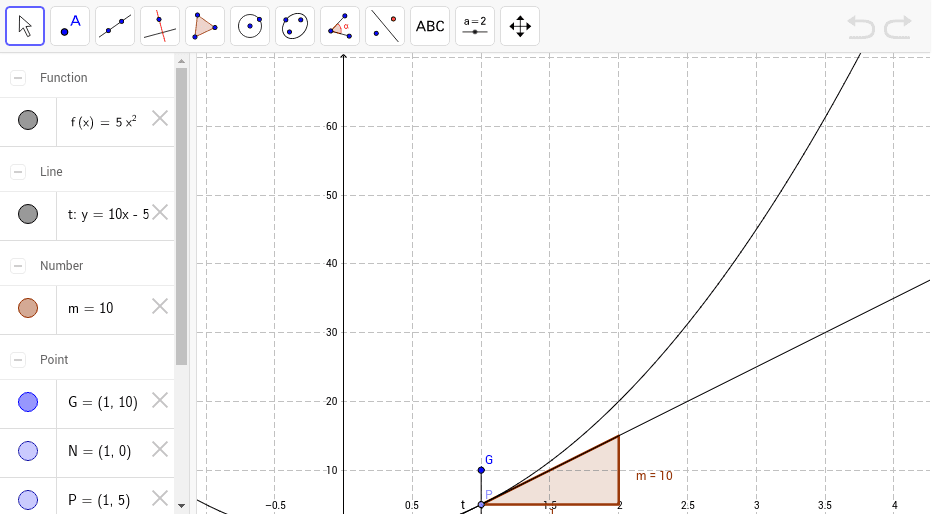Select the f(x) = 5x² entry
932x516 pixels.
pos(103,122)
